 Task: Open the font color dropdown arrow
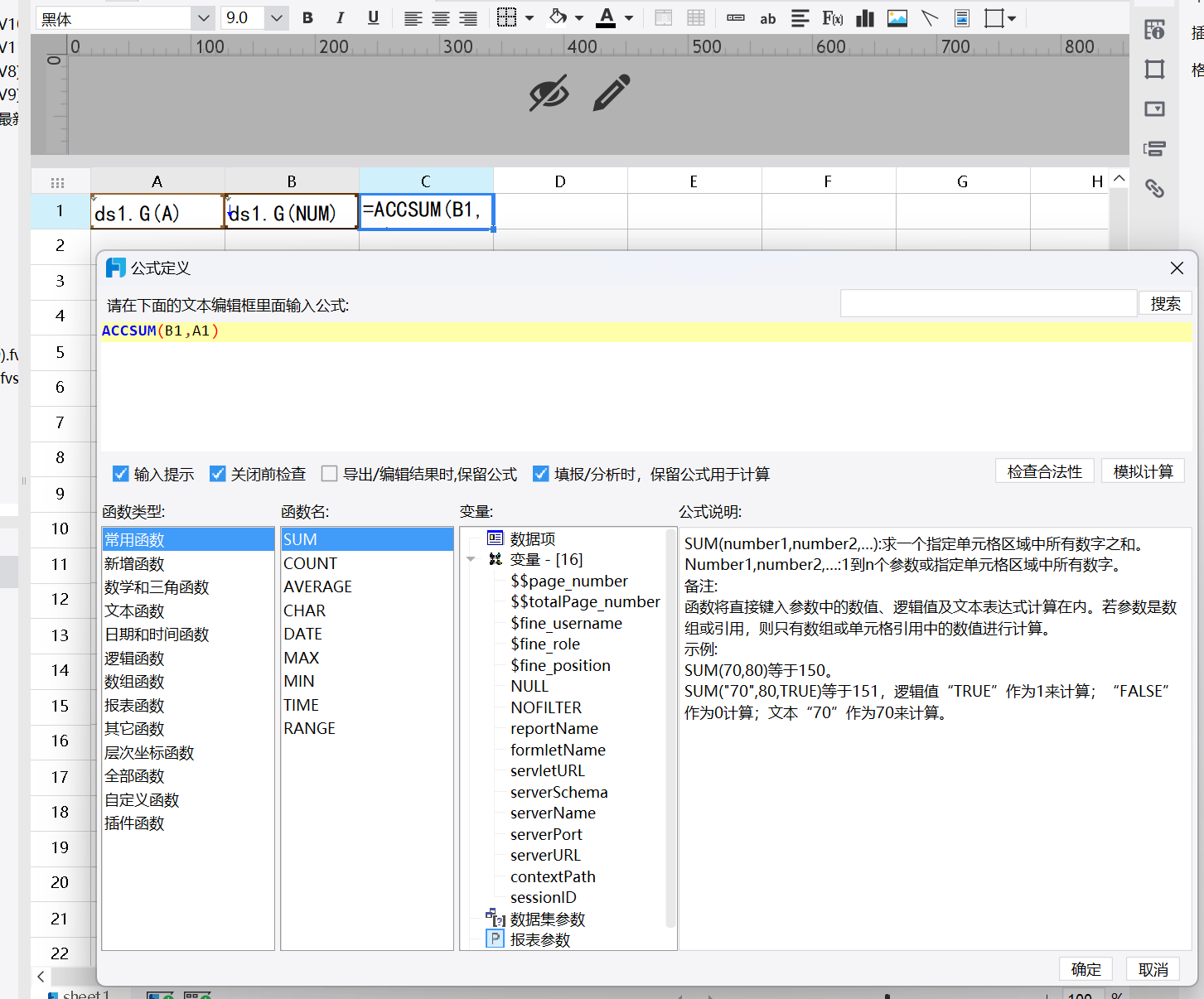tap(629, 18)
